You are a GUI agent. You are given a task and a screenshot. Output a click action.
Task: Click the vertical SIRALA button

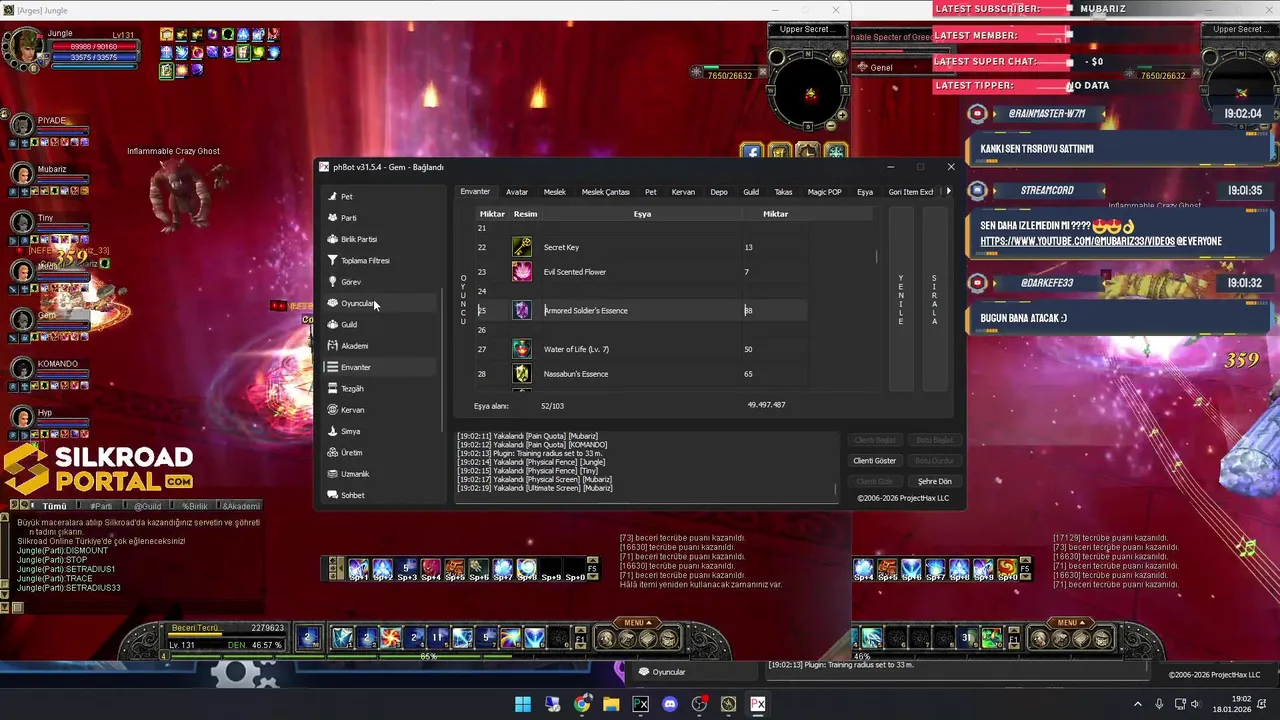click(x=935, y=299)
